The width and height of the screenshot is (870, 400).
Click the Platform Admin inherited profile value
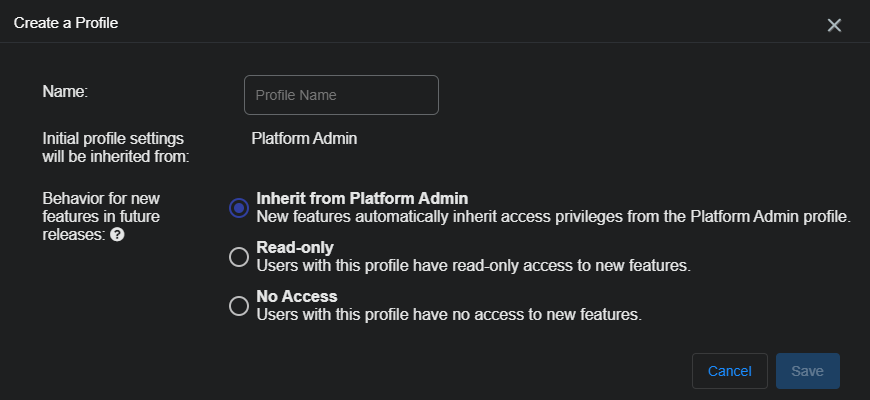[x=304, y=139]
